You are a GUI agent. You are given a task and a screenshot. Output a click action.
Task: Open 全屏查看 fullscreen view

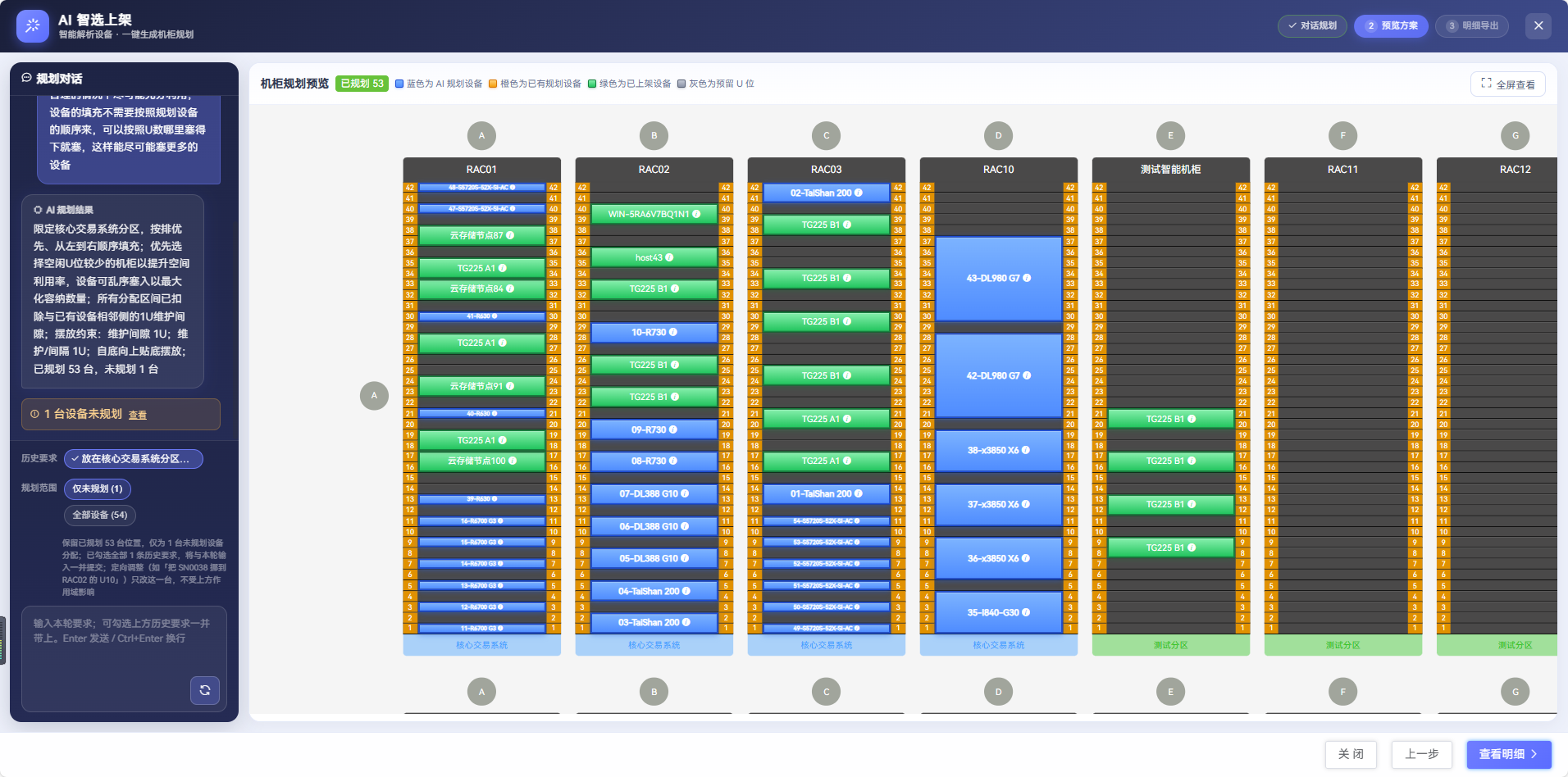tap(1507, 84)
